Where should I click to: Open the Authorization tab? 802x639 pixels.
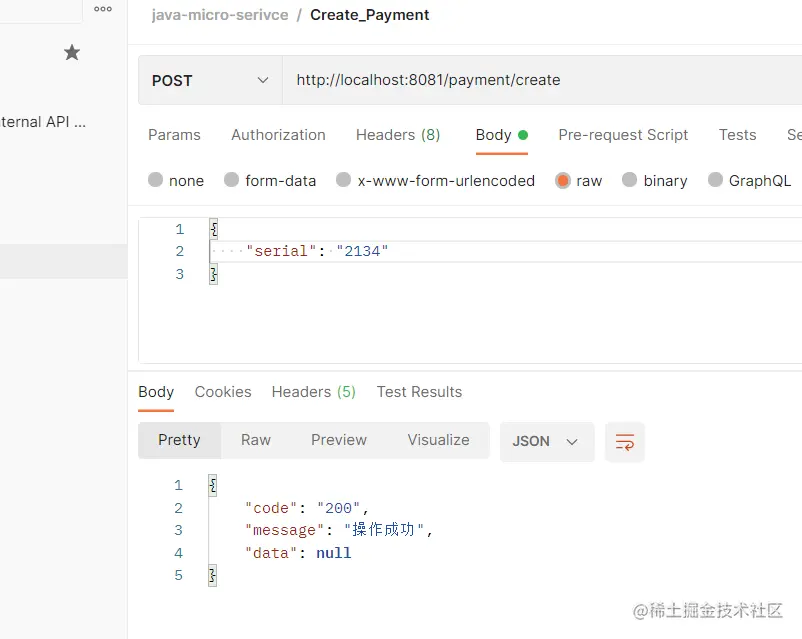pos(278,135)
